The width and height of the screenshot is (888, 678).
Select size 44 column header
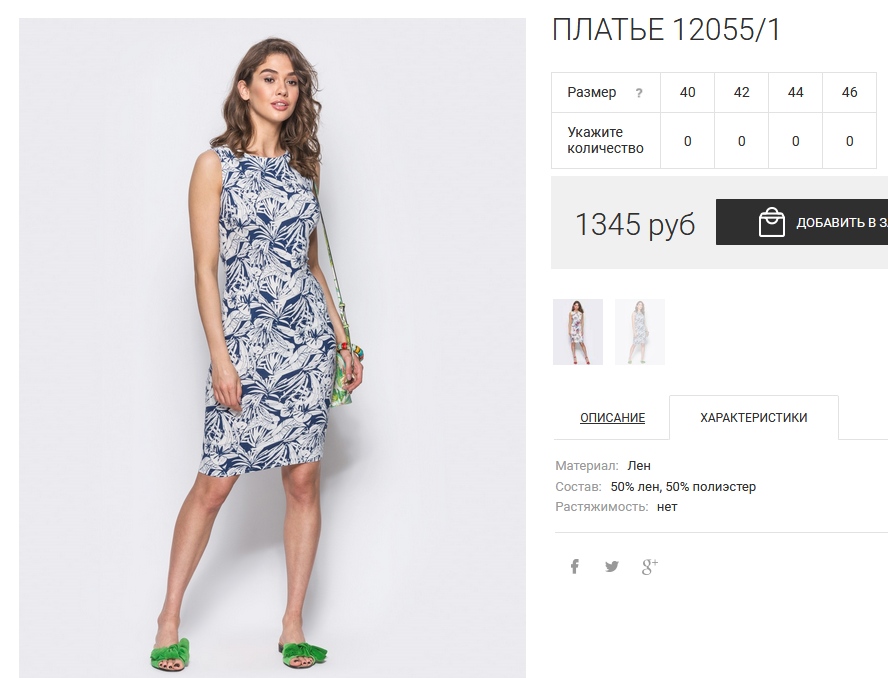795,92
